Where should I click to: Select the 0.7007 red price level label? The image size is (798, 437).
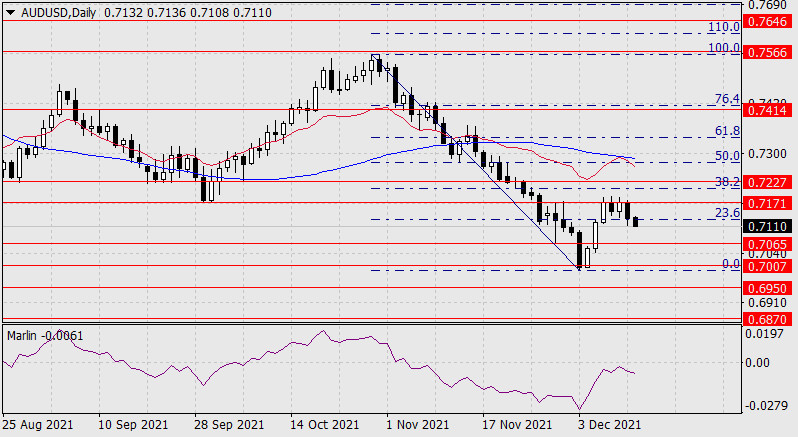(x=767, y=267)
